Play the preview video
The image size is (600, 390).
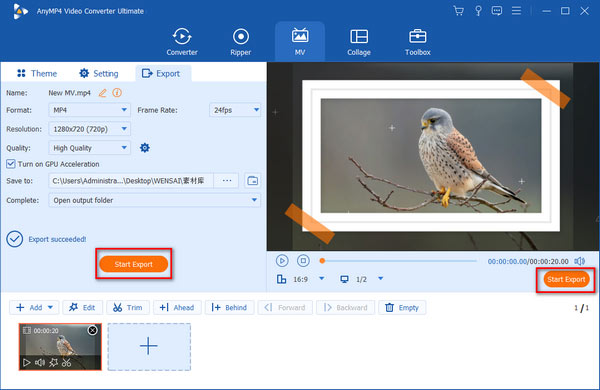pos(282,261)
